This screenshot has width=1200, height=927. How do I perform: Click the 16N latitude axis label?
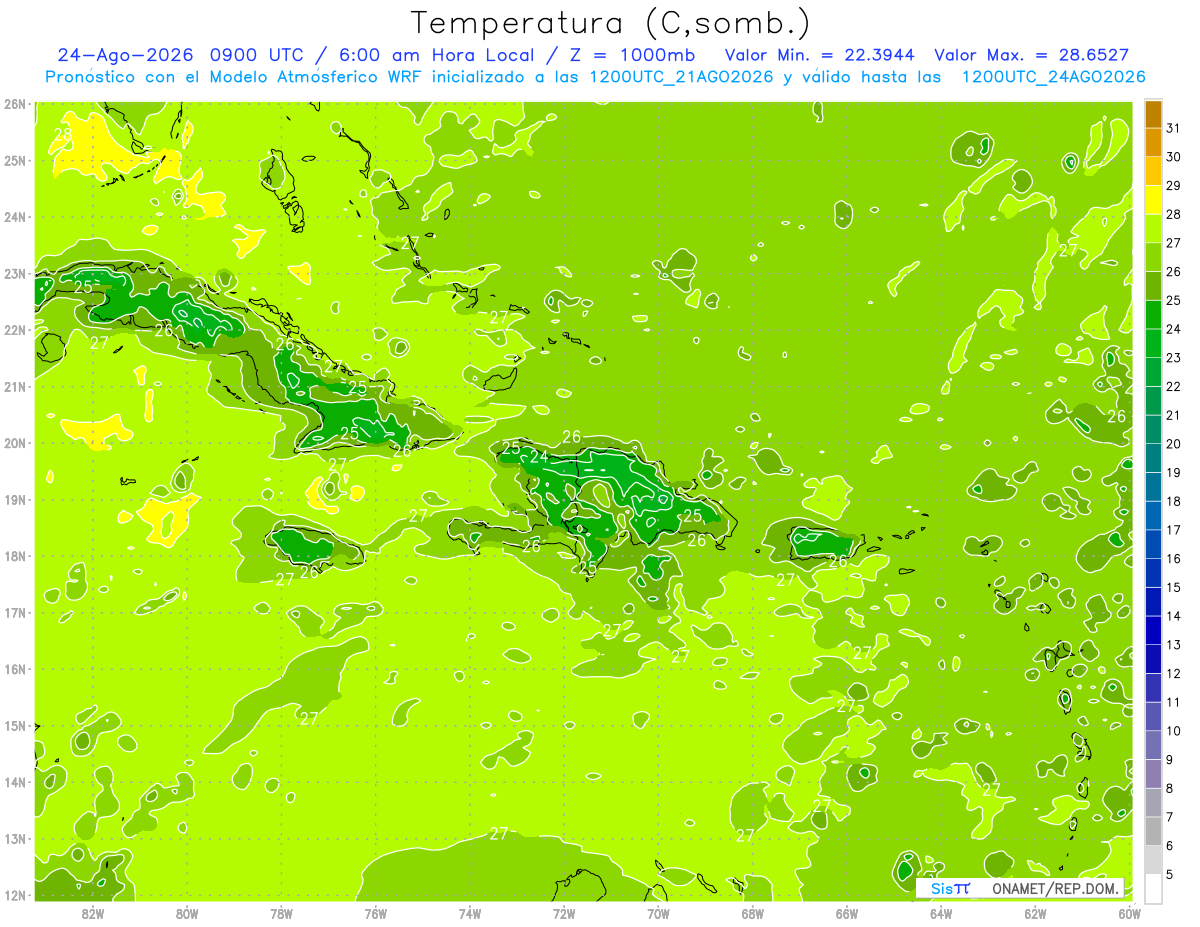pyautogui.click(x=15, y=669)
